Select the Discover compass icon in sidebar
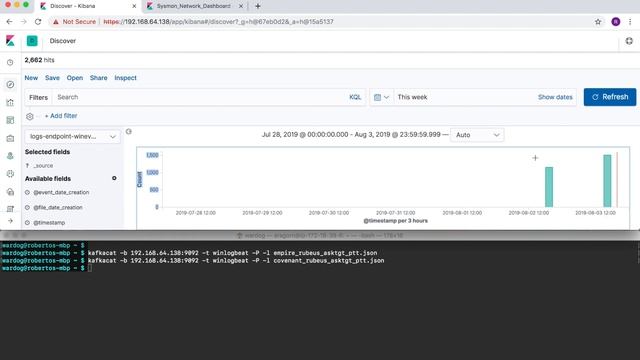 pyautogui.click(x=10, y=84)
